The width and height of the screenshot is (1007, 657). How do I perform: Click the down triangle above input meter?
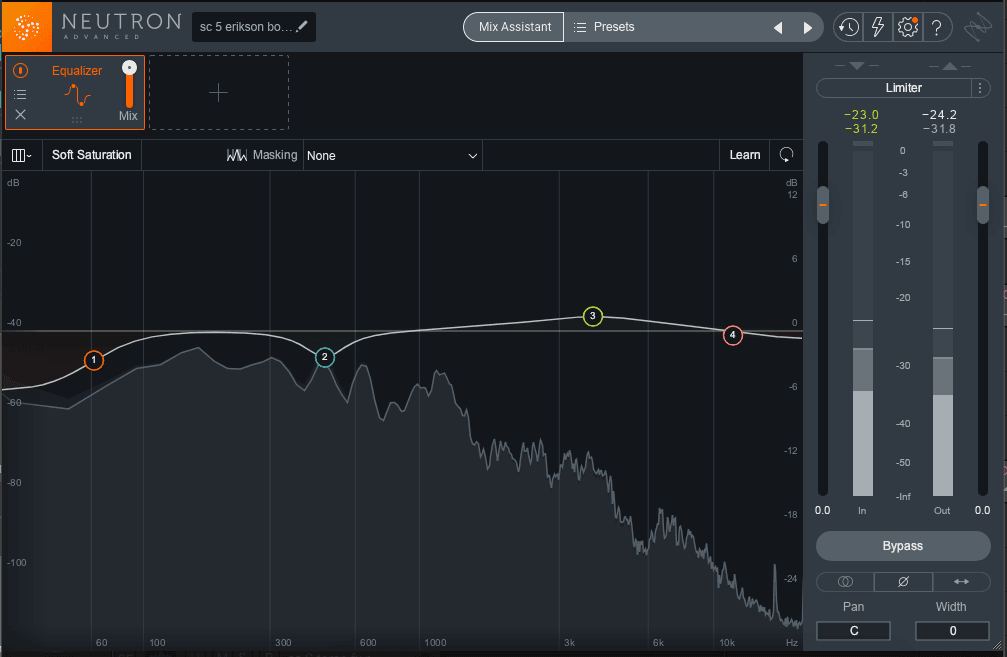857,66
